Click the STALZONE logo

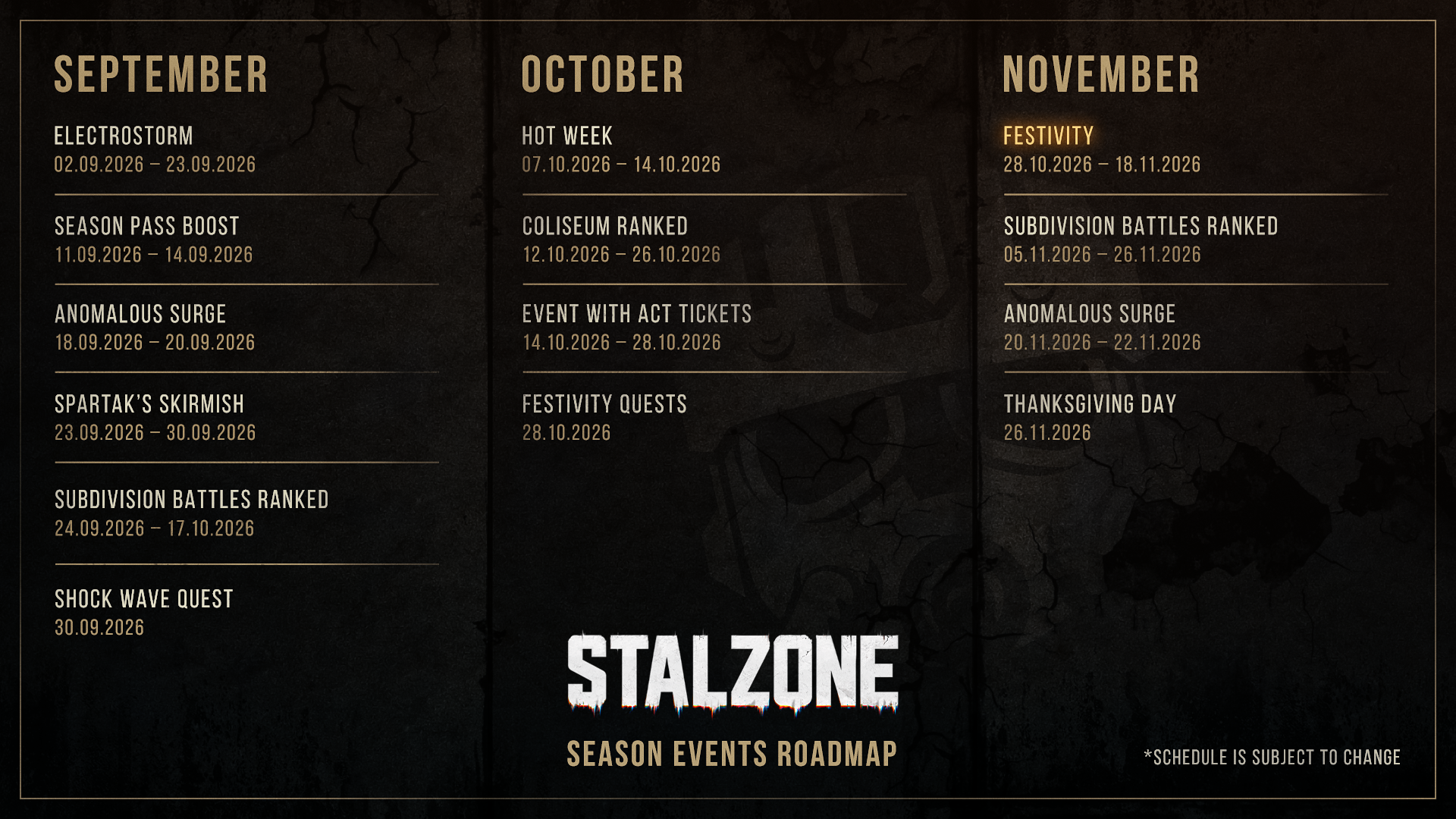[733, 673]
